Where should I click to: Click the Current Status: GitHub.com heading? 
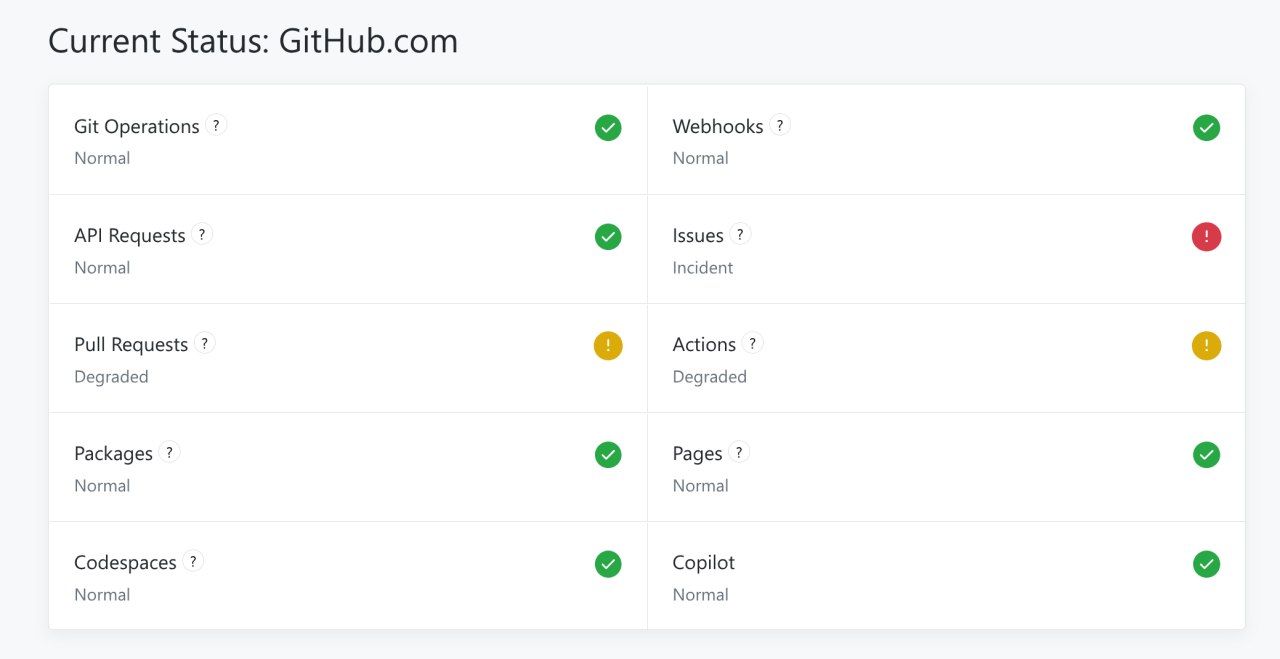tap(253, 41)
